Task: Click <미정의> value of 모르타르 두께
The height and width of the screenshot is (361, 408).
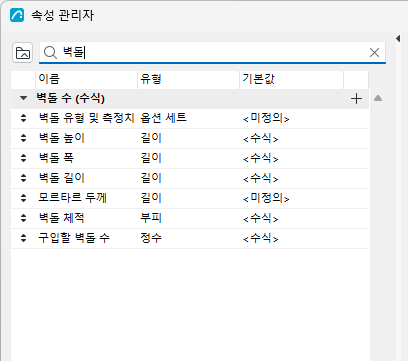Action: [x=266, y=198]
